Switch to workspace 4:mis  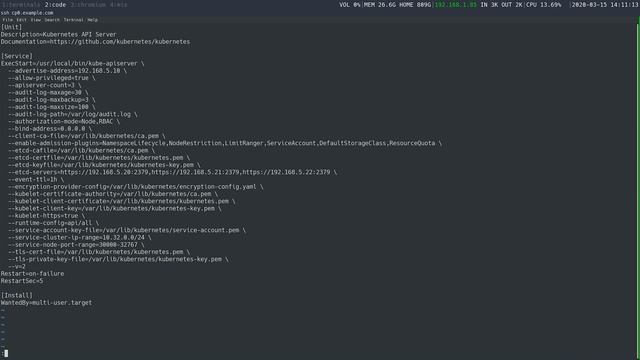[x=119, y=5]
